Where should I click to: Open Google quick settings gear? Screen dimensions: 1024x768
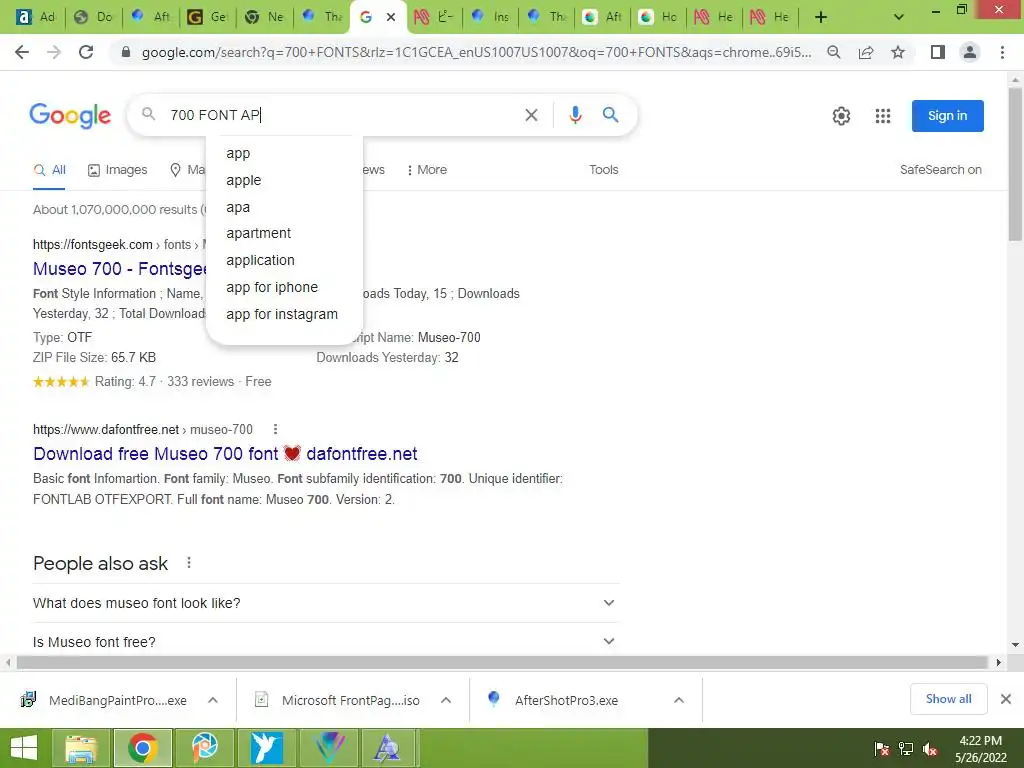[x=841, y=116]
